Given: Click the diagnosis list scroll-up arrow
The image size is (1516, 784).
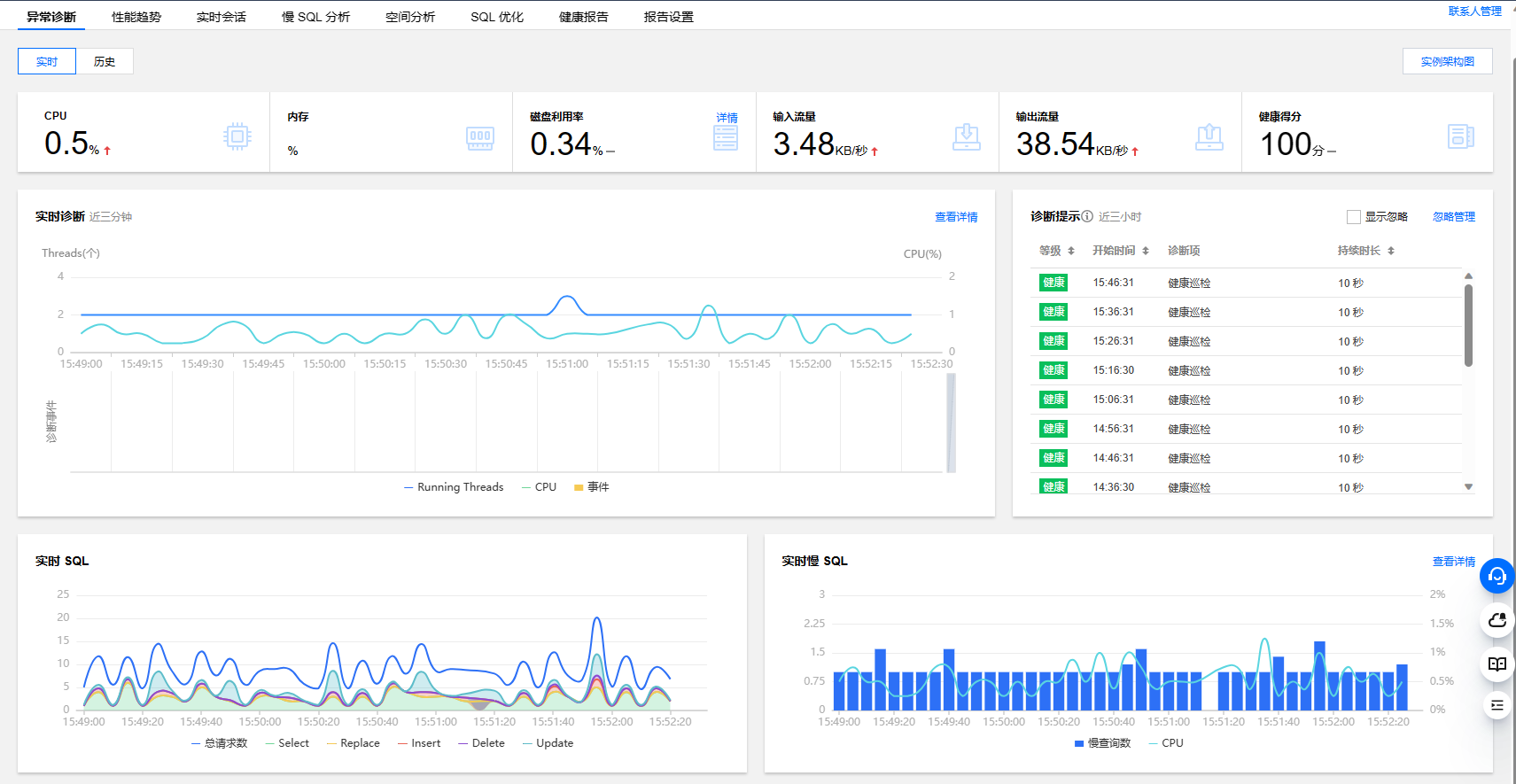Looking at the screenshot, I should (1468, 276).
